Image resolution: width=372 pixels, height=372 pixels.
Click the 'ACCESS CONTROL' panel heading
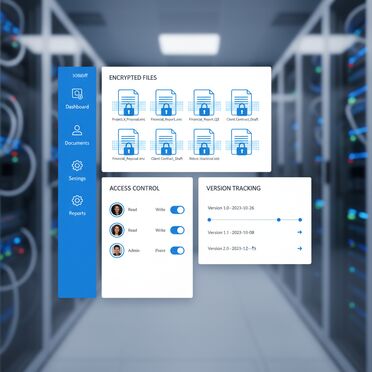click(x=134, y=188)
